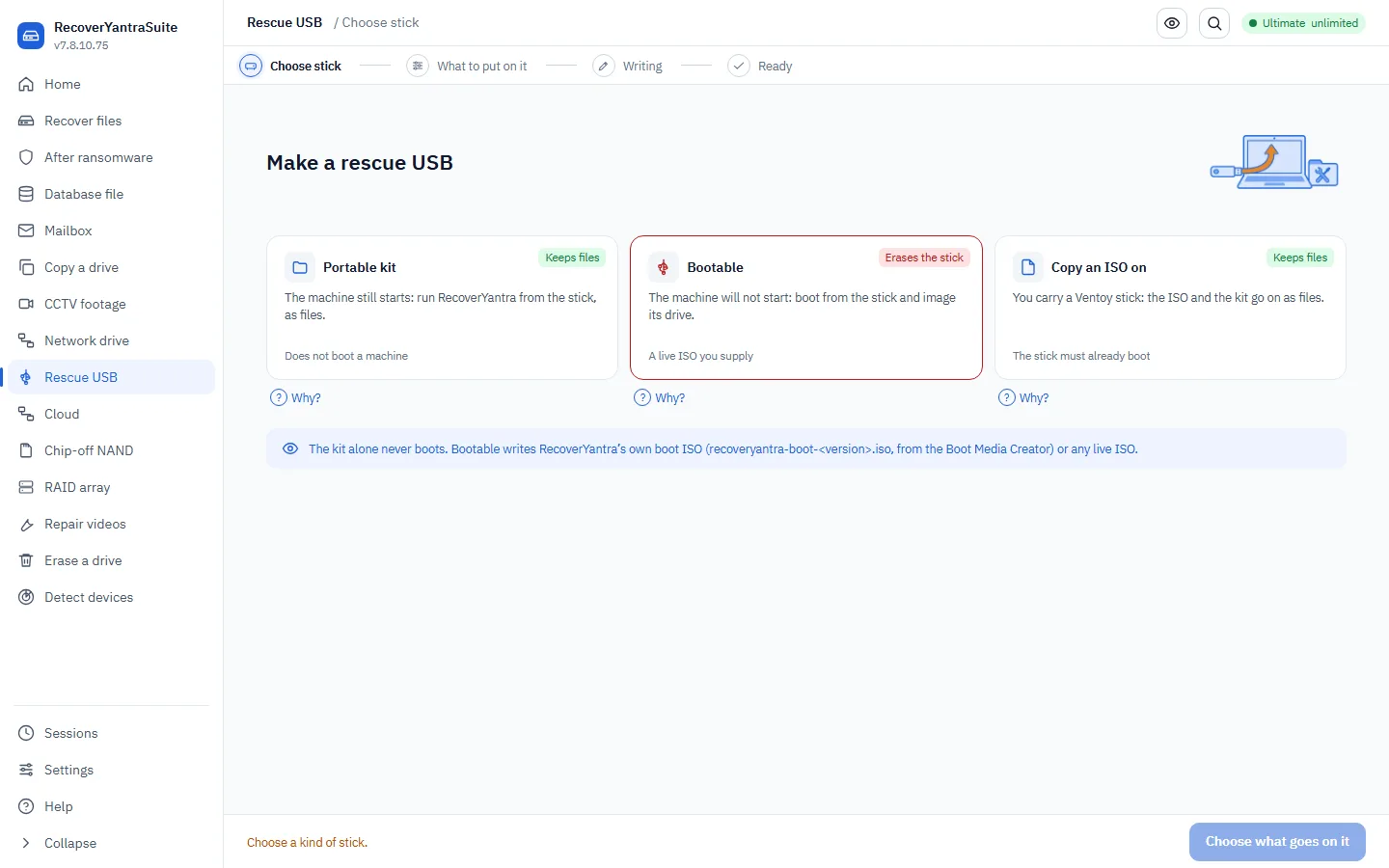
Task: Select the Copy a drive icon
Action: point(26,267)
